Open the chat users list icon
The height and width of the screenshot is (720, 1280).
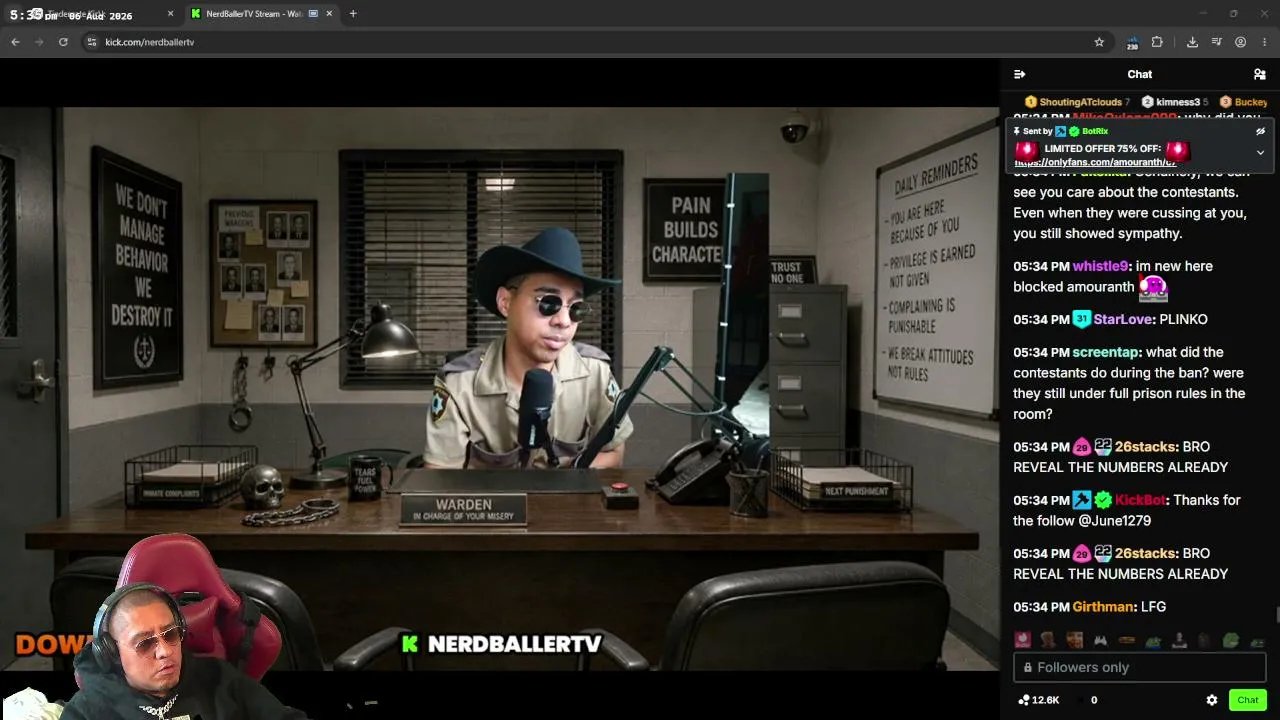tap(1259, 74)
